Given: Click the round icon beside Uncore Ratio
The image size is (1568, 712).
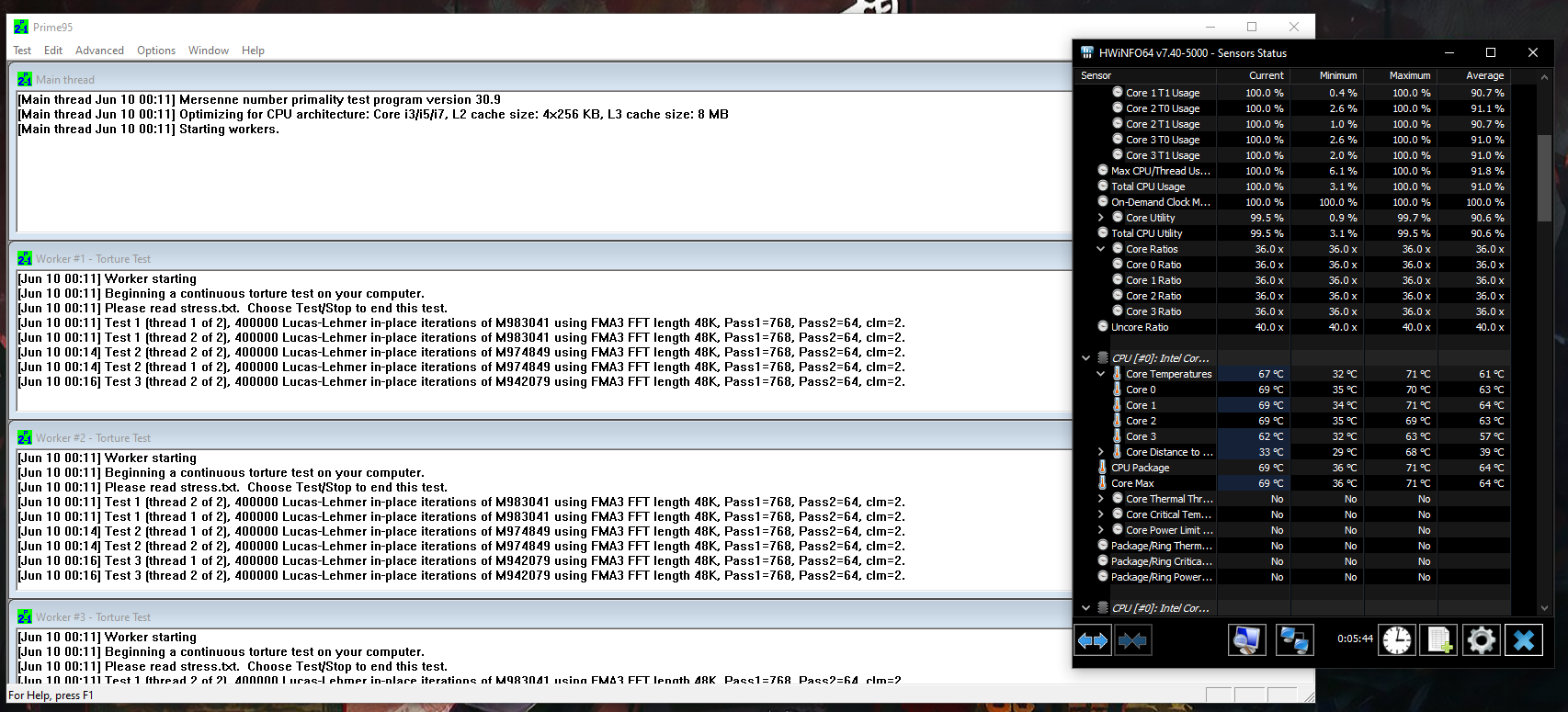Looking at the screenshot, I should (x=1103, y=326).
